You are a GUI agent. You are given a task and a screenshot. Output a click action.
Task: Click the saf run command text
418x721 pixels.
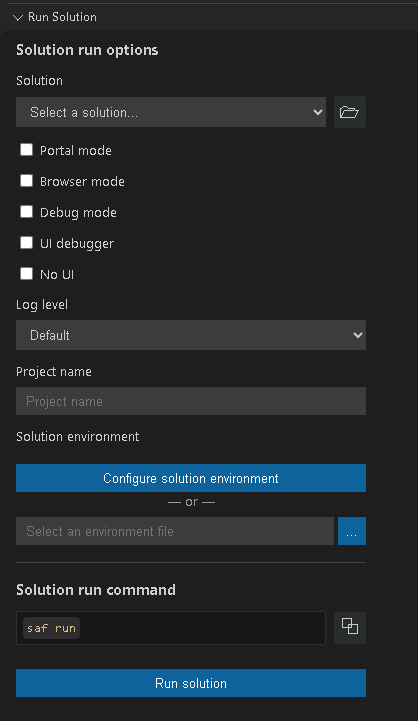coord(52,628)
